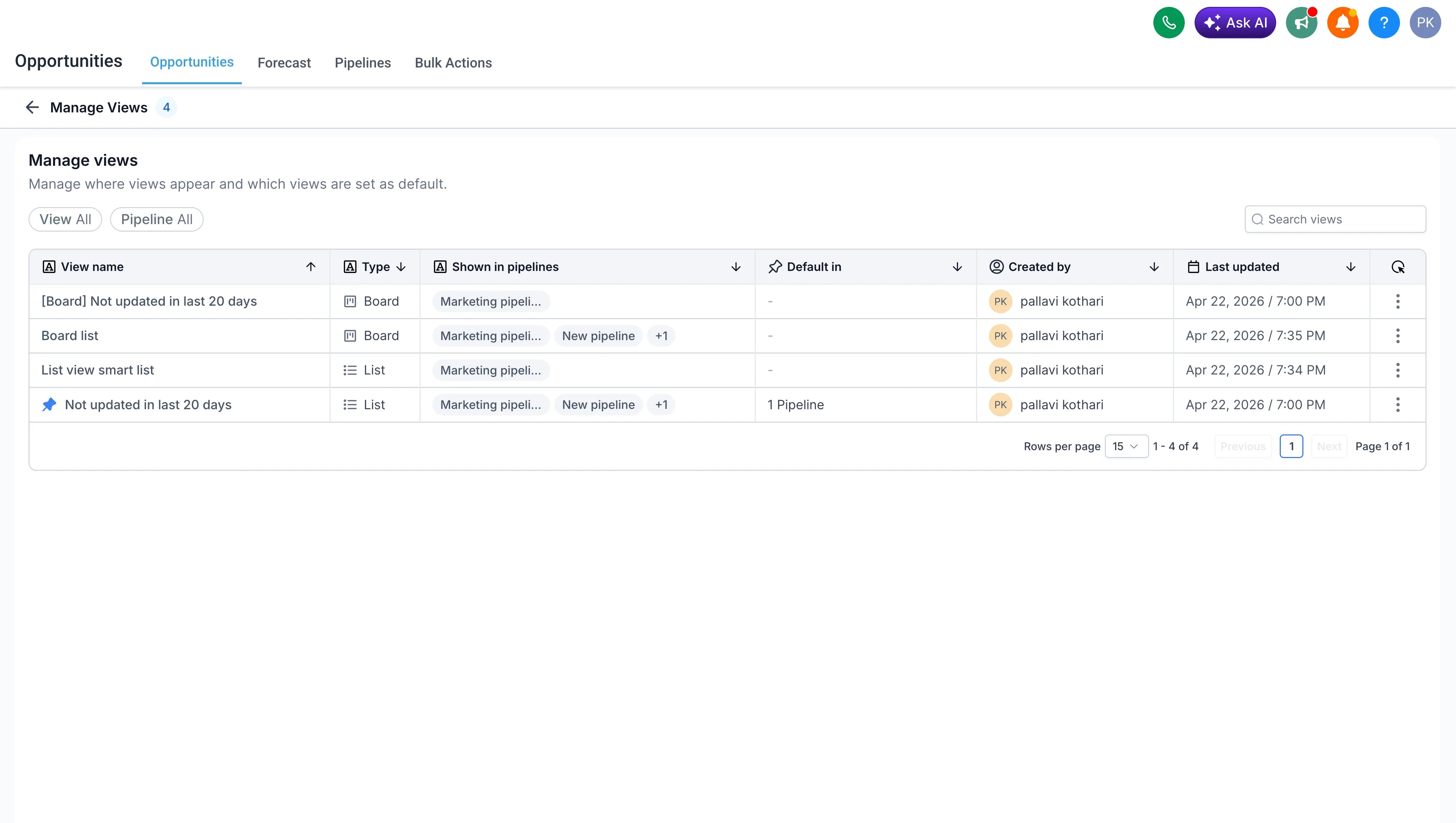
Task: Switch to the Forecast tab
Action: pos(284,63)
